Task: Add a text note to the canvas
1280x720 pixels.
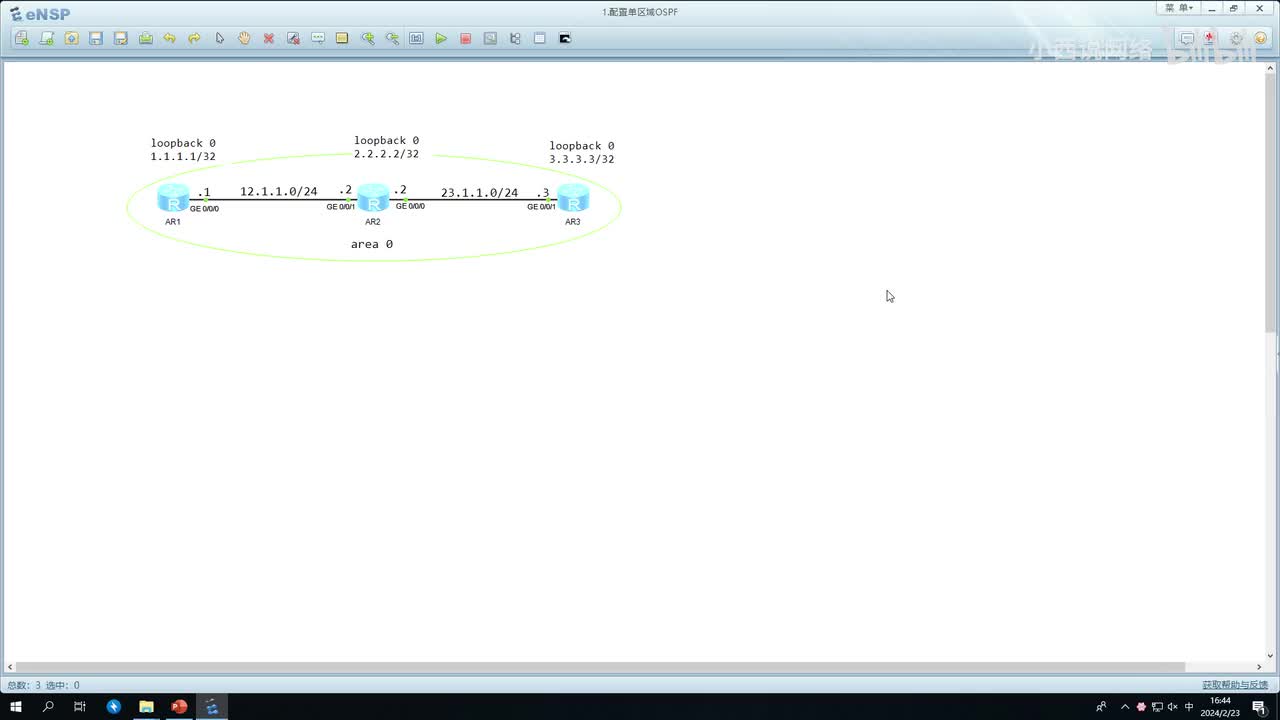Action: [x=318, y=38]
